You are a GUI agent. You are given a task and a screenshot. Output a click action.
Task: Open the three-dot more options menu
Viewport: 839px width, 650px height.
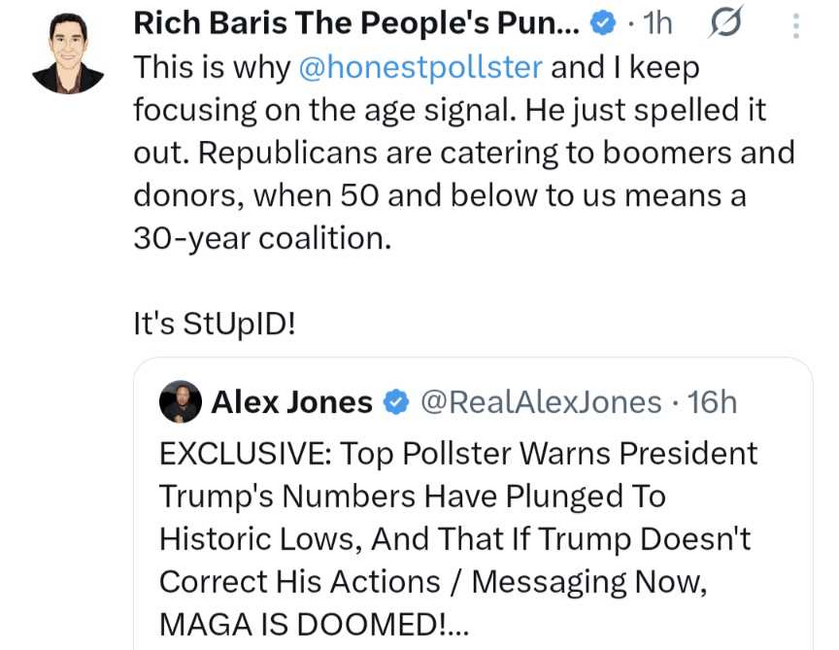[x=796, y=23]
